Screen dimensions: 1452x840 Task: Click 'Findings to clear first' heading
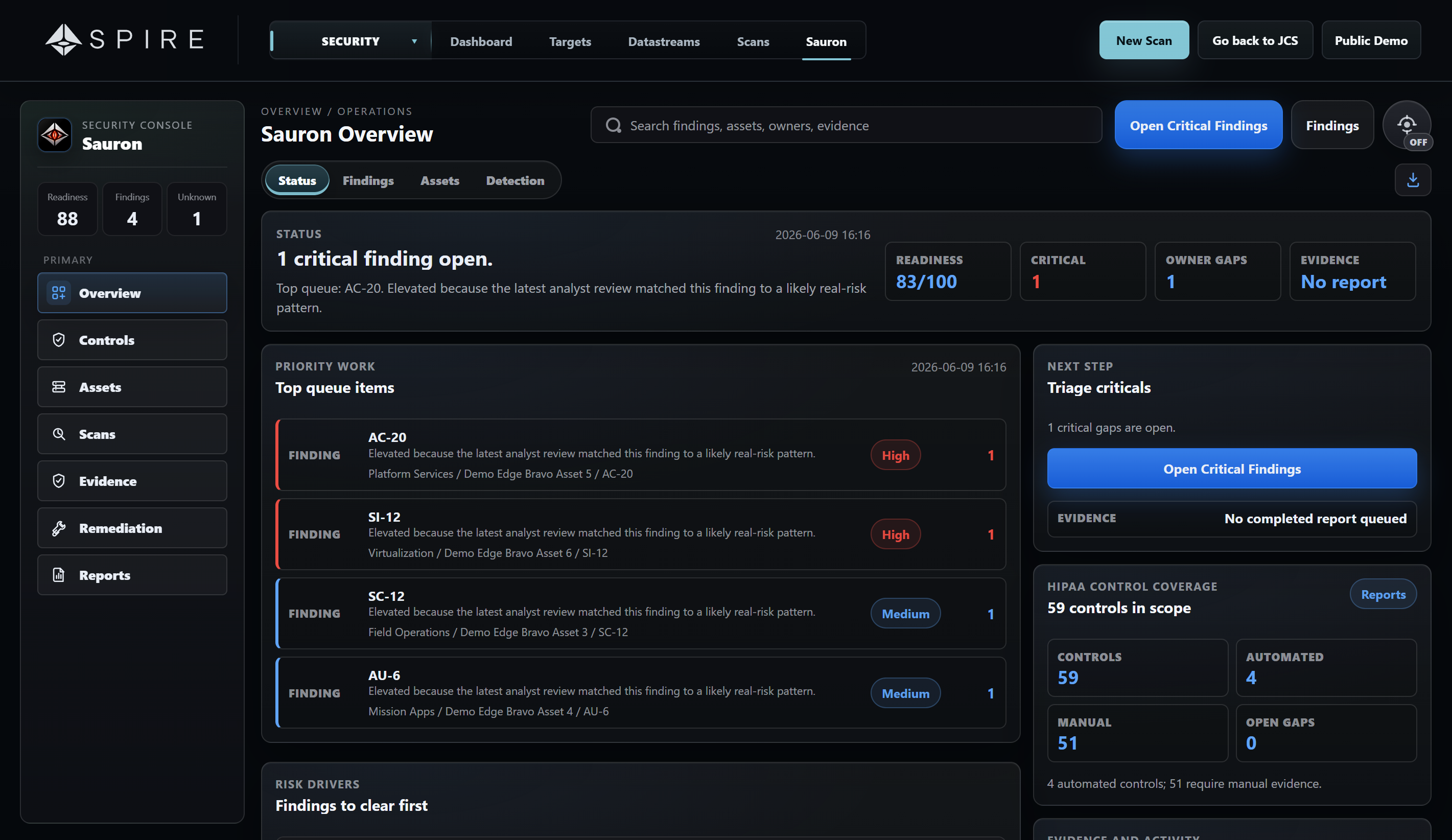(x=351, y=805)
